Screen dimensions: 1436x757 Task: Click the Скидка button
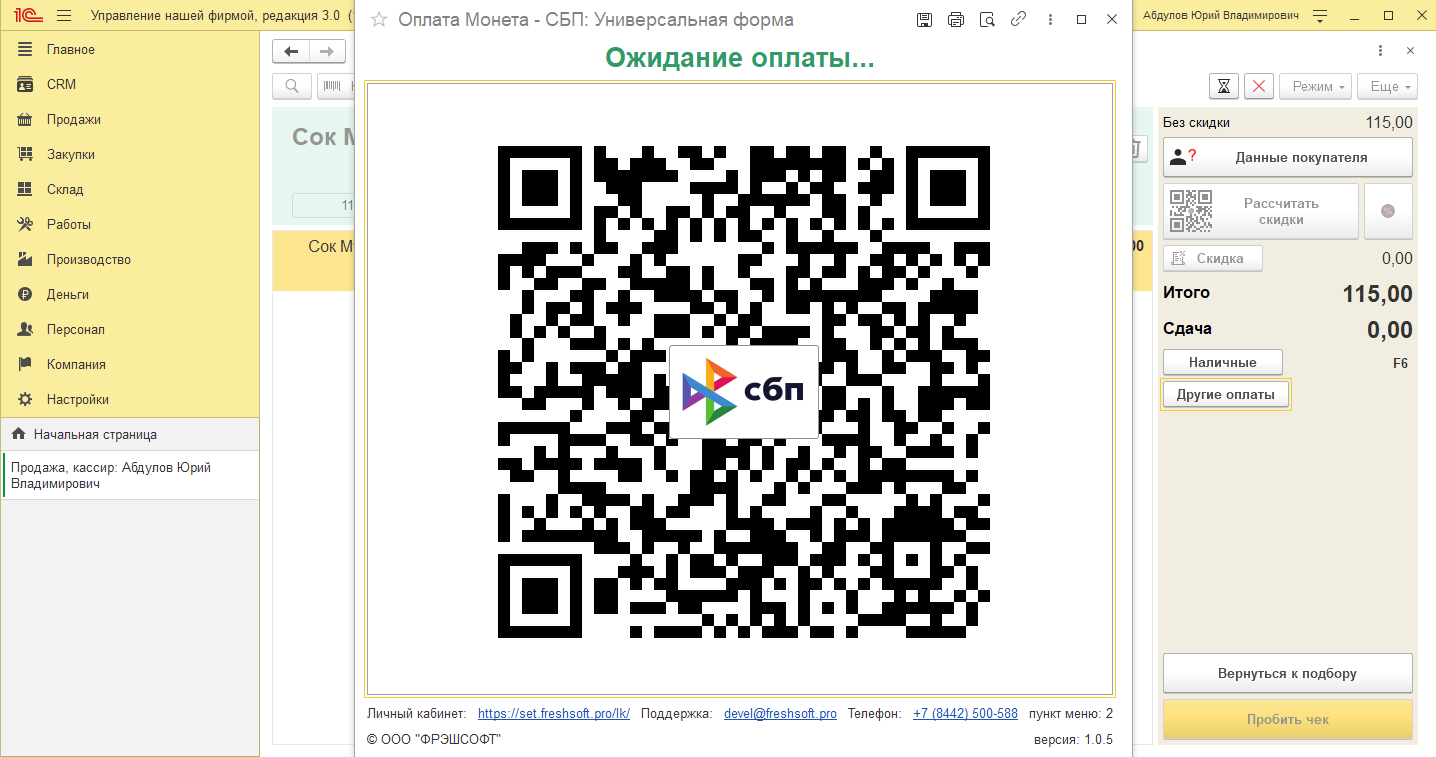(x=1213, y=258)
